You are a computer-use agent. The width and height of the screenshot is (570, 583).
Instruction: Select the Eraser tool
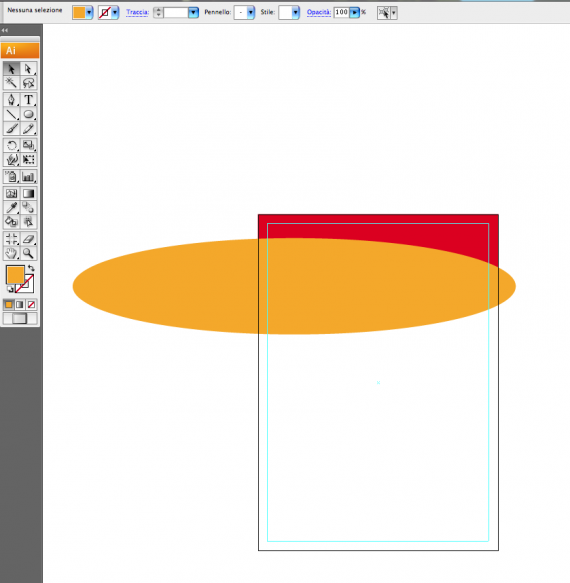28,239
